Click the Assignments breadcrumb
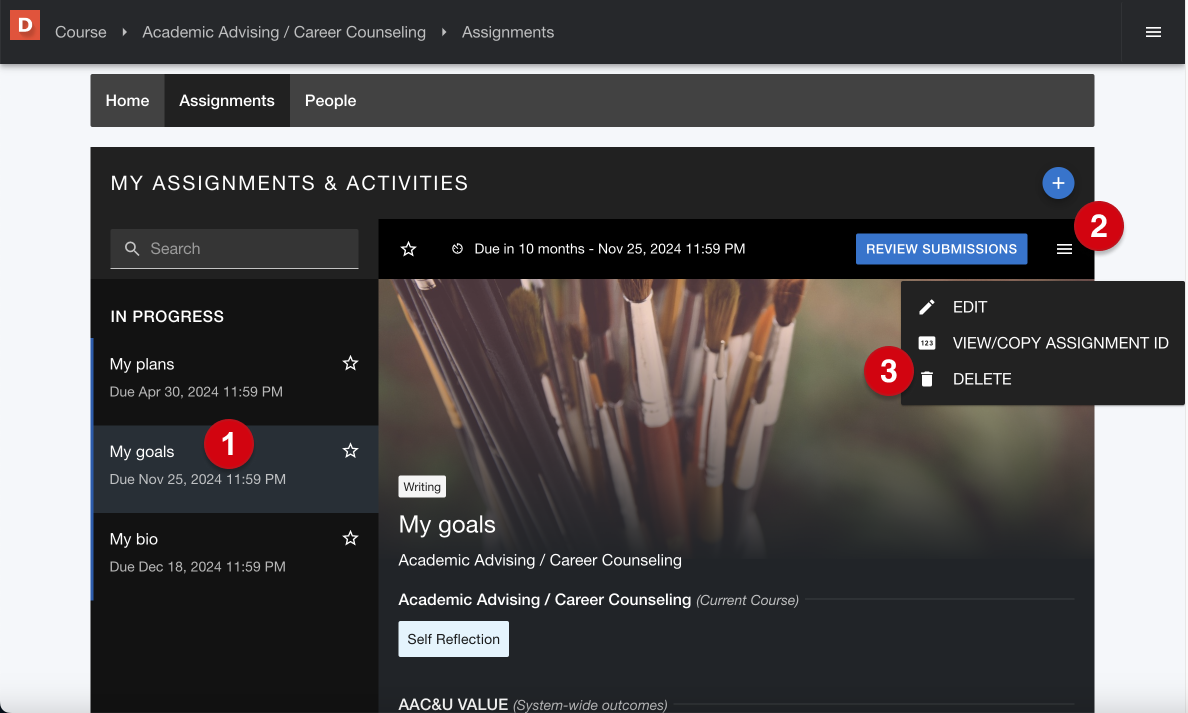1188x713 pixels. 508,32
